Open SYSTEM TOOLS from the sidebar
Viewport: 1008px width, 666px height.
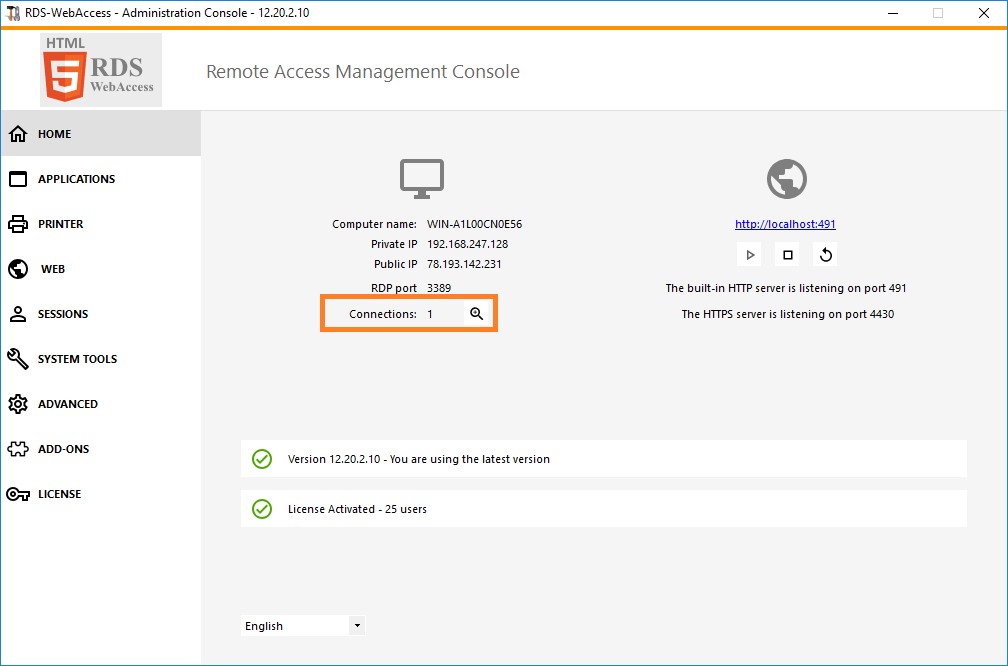click(x=101, y=359)
